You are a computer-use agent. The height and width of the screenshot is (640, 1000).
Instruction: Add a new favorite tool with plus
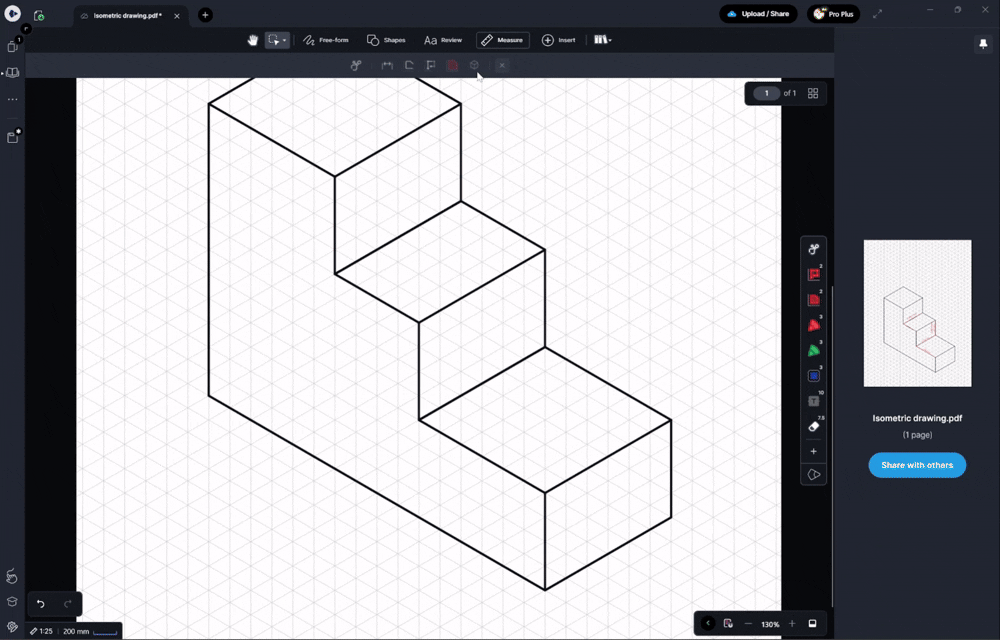(x=813, y=451)
